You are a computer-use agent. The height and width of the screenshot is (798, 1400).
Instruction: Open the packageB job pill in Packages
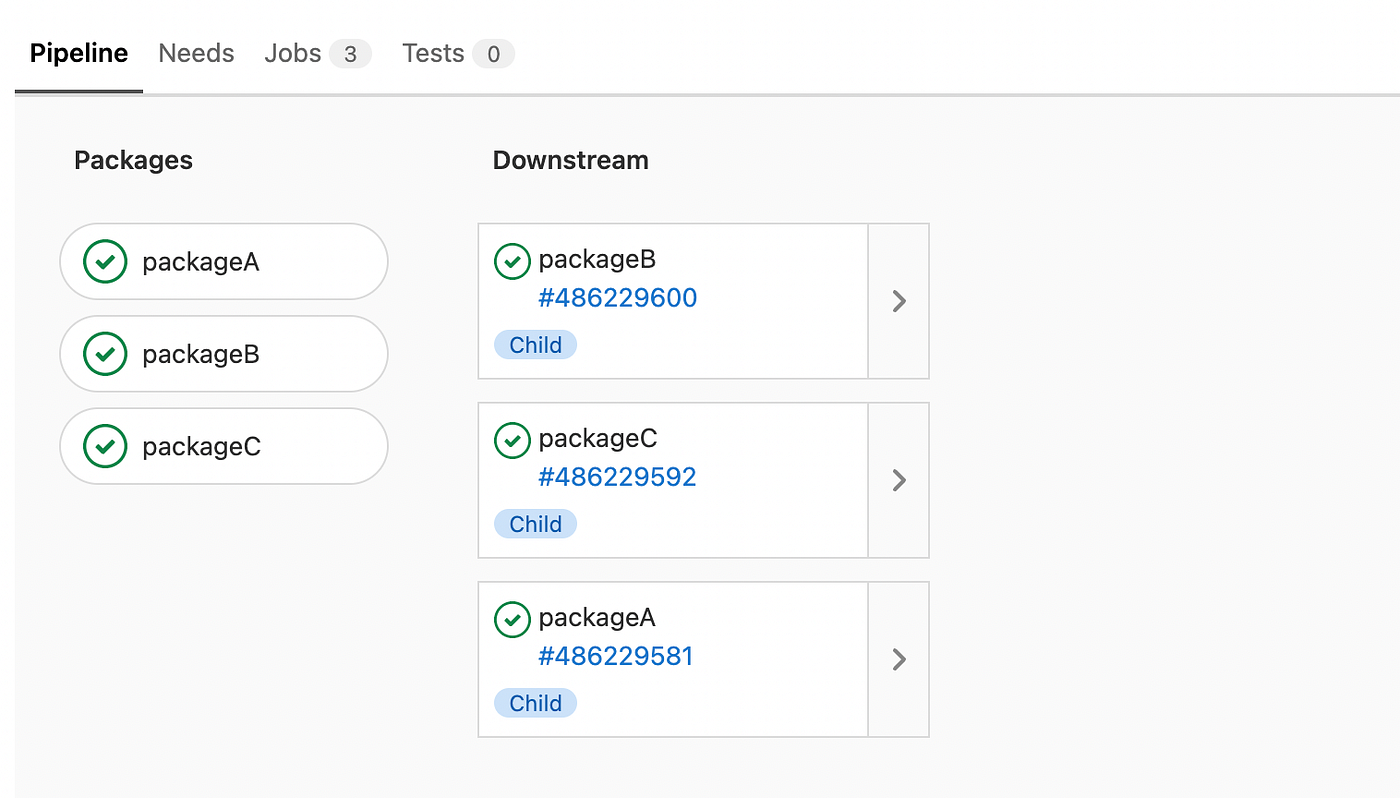pos(224,354)
